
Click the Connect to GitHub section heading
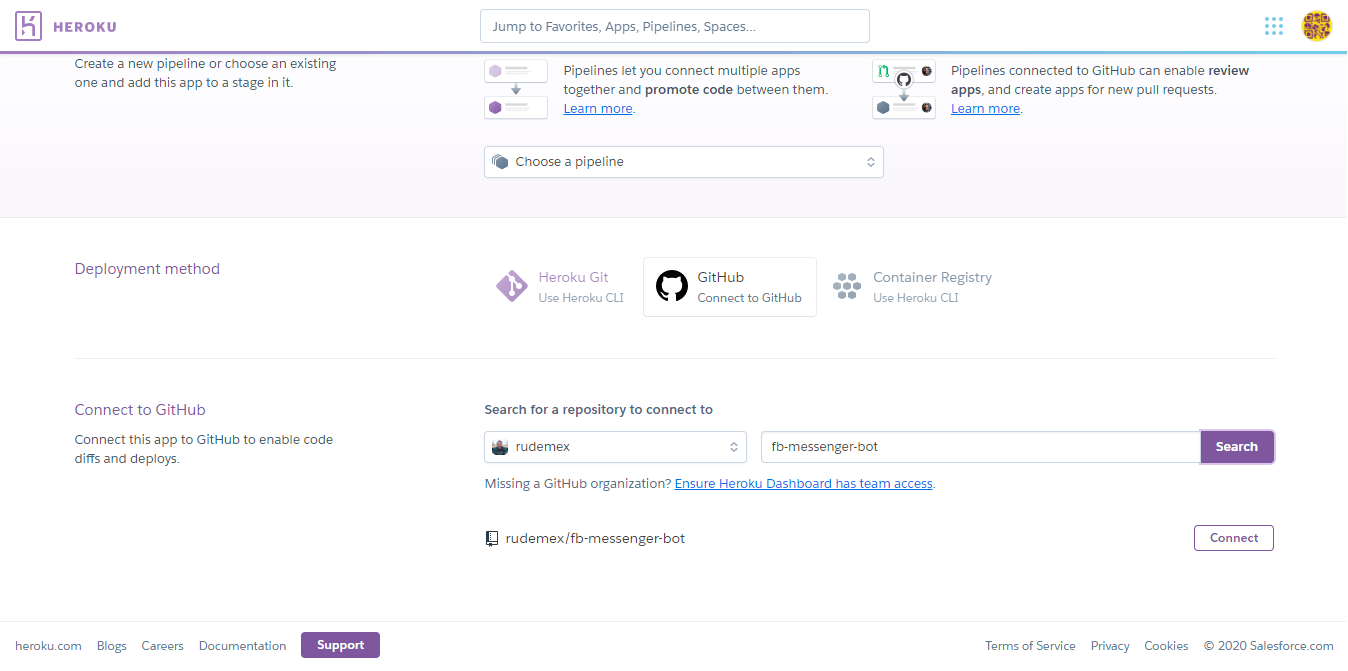click(140, 410)
